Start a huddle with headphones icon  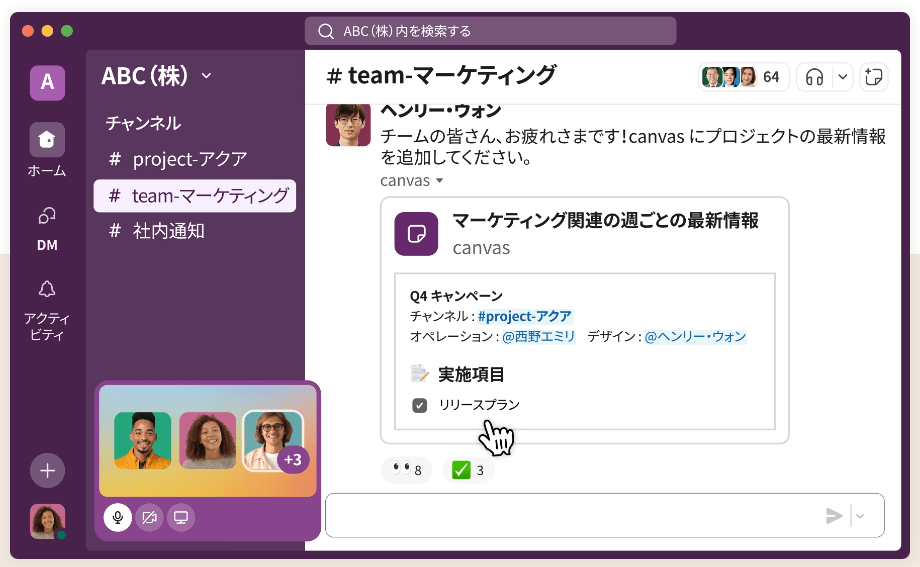(x=814, y=77)
